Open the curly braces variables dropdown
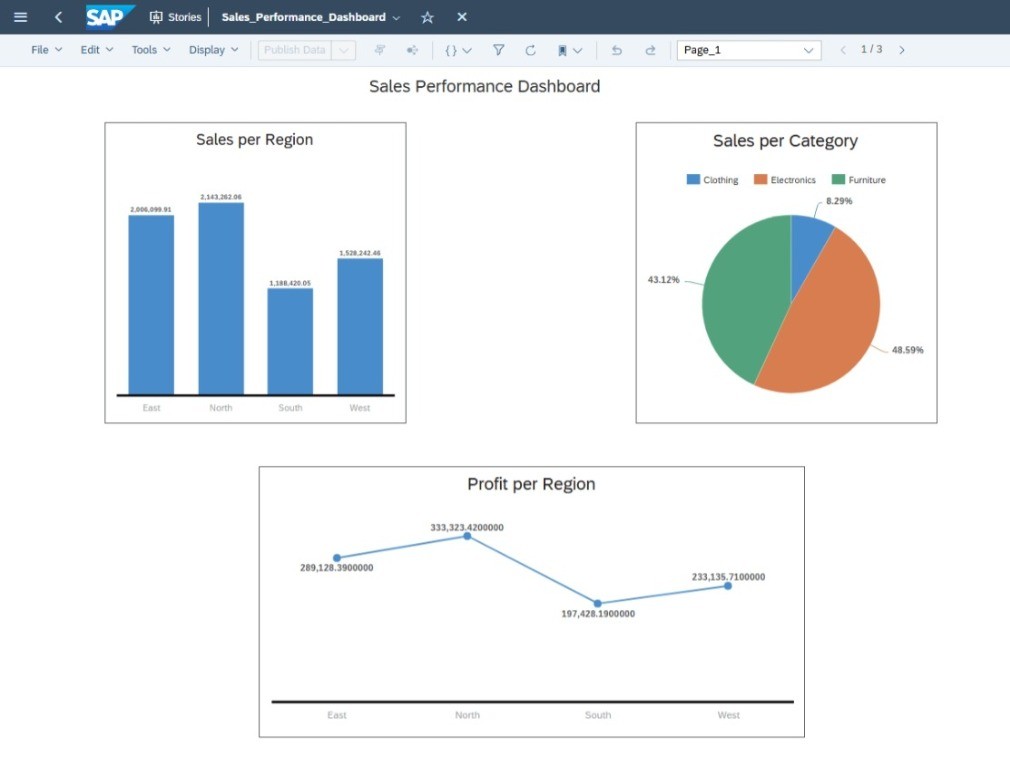 point(458,50)
